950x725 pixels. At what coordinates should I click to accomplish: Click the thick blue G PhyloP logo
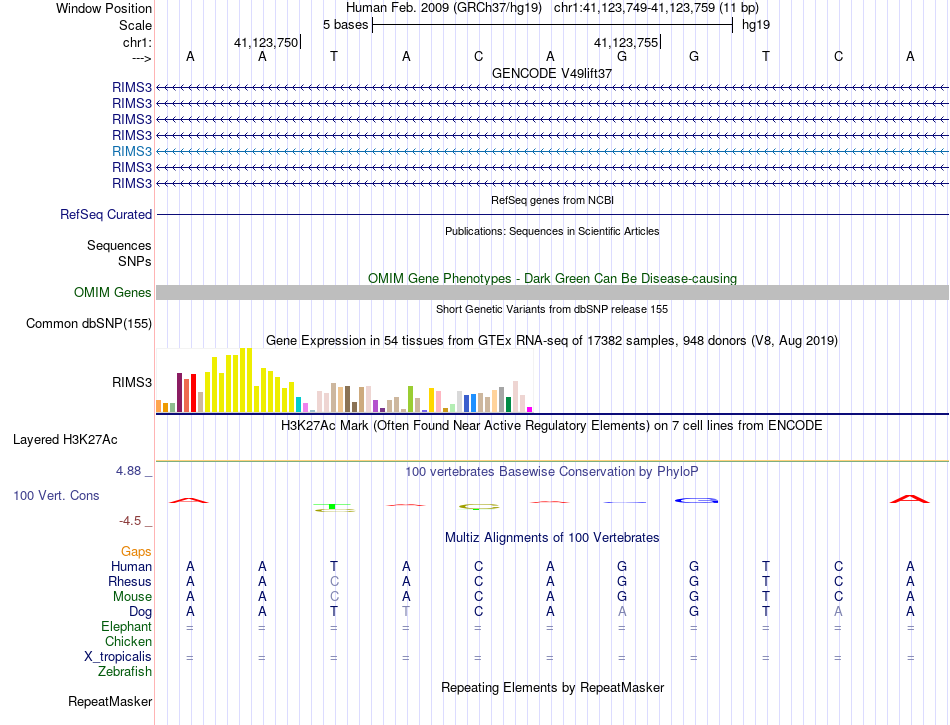696,500
